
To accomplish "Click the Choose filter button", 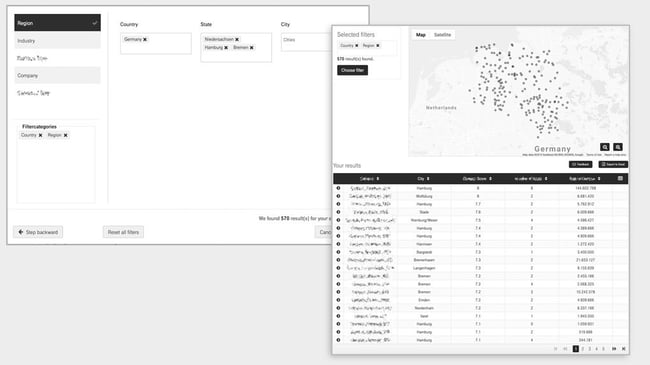I will pos(352,70).
